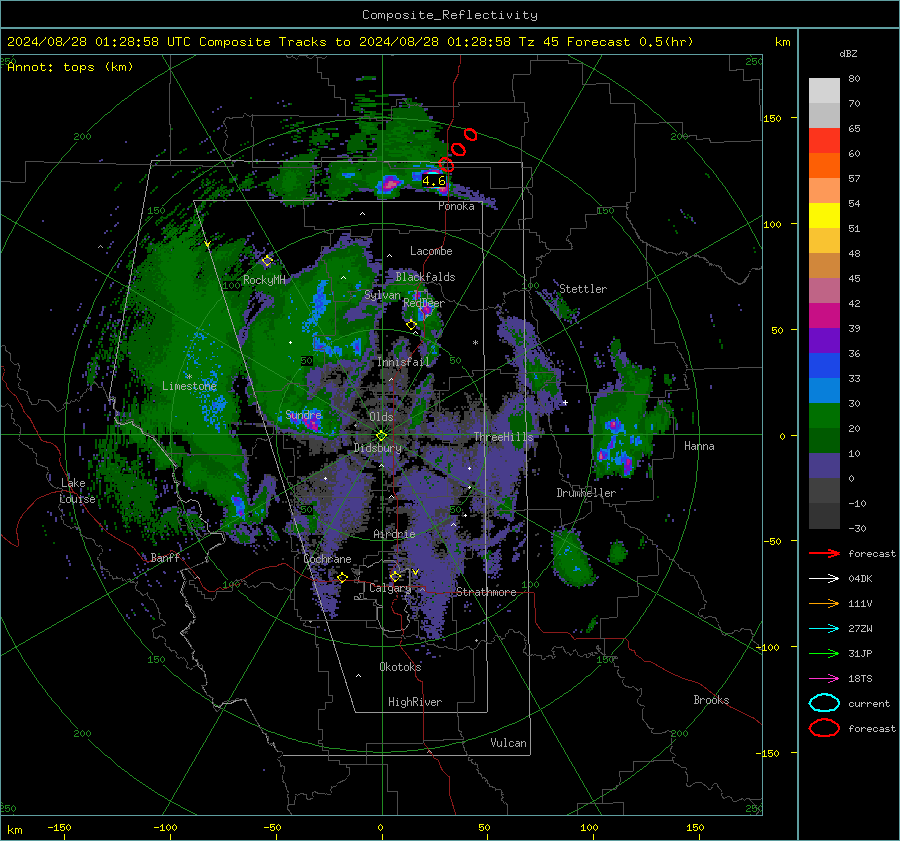The height and width of the screenshot is (841, 900).
Task: Click the Lake Louise label
Action: pyautogui.click(x=77, y=491)
